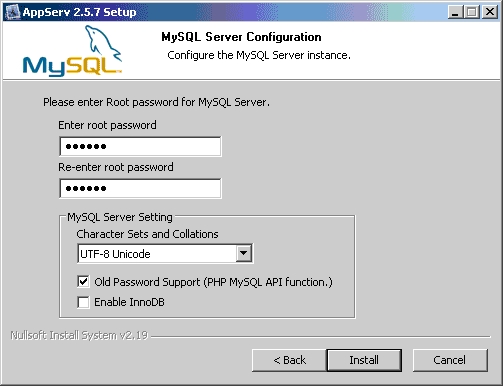The width and height of the screenshot is (503, 386).
Task: Select the UTF-8 Unicode combo box field
Action: click(165, 254)
